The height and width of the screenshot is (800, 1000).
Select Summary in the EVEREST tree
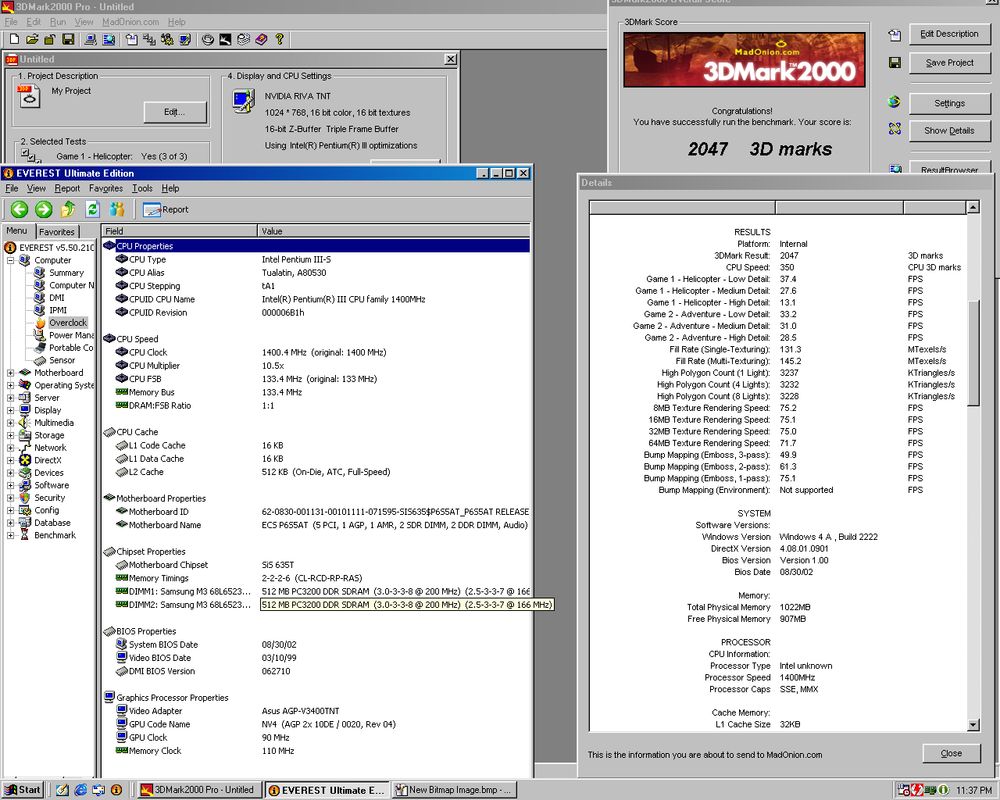[x=66, y=272]
